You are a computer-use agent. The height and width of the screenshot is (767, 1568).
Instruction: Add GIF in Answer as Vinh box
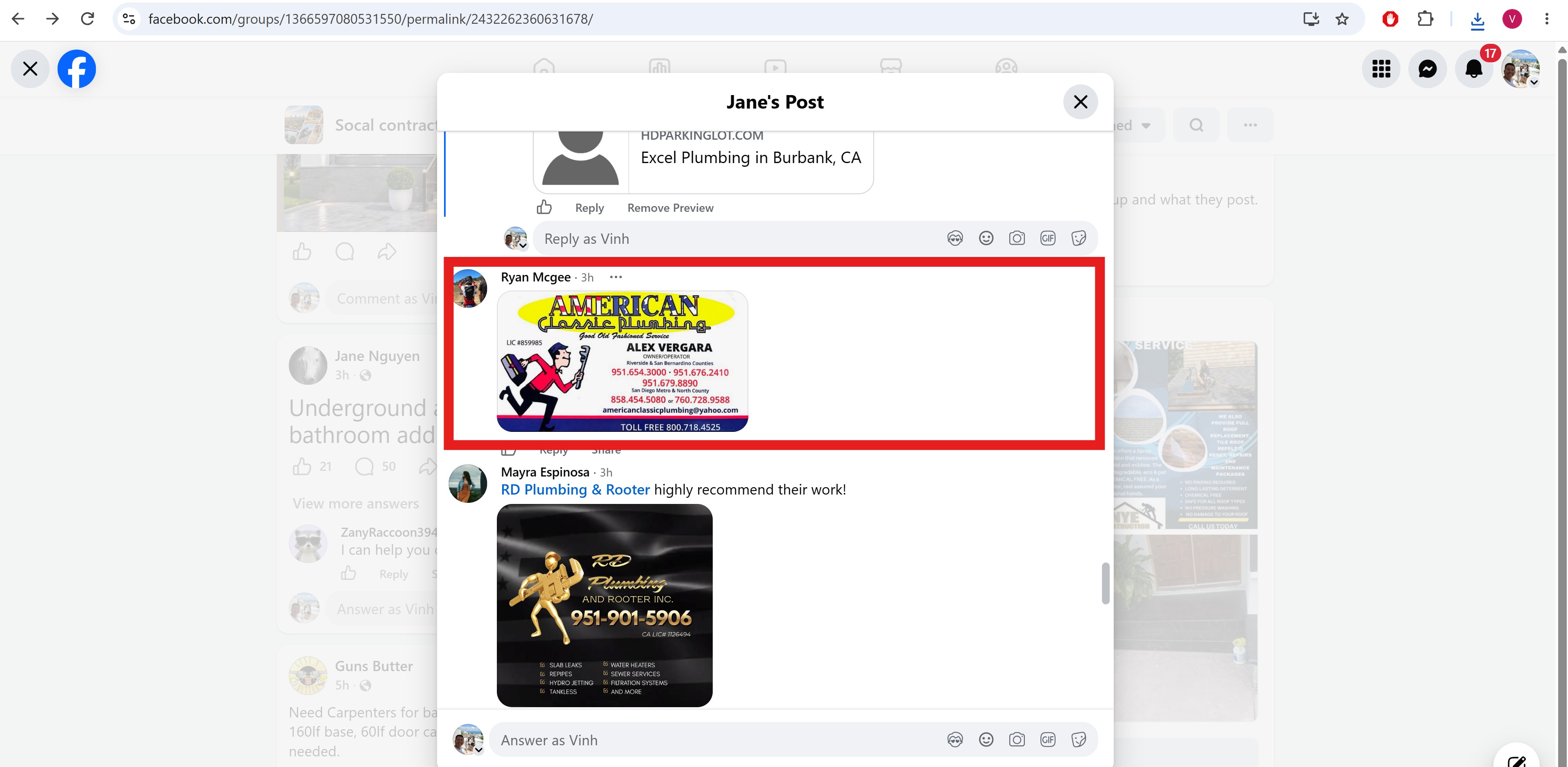(1047, 740)
